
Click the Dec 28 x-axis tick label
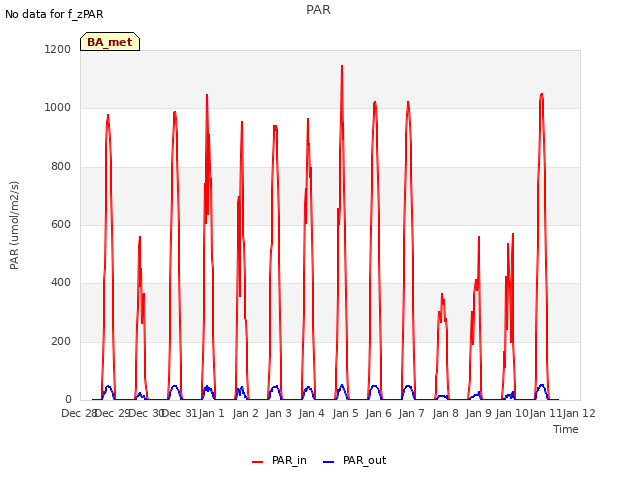79,413
